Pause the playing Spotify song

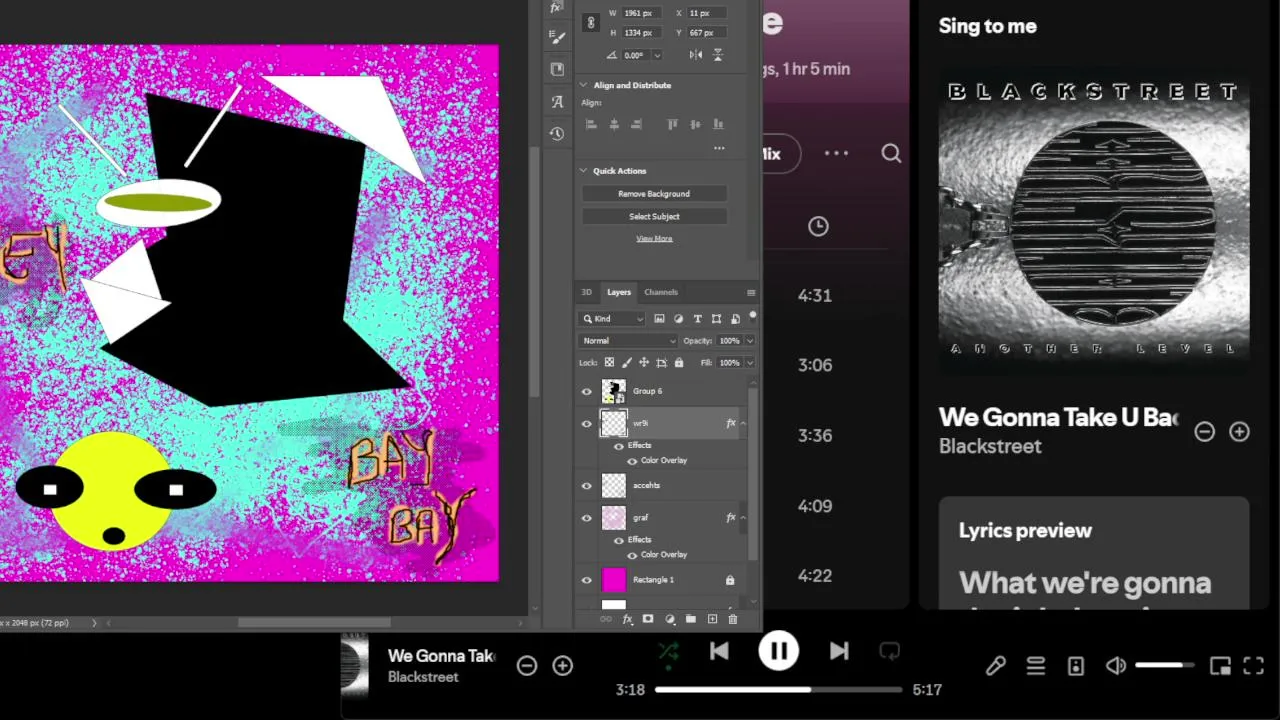click(x=778, y=652)
